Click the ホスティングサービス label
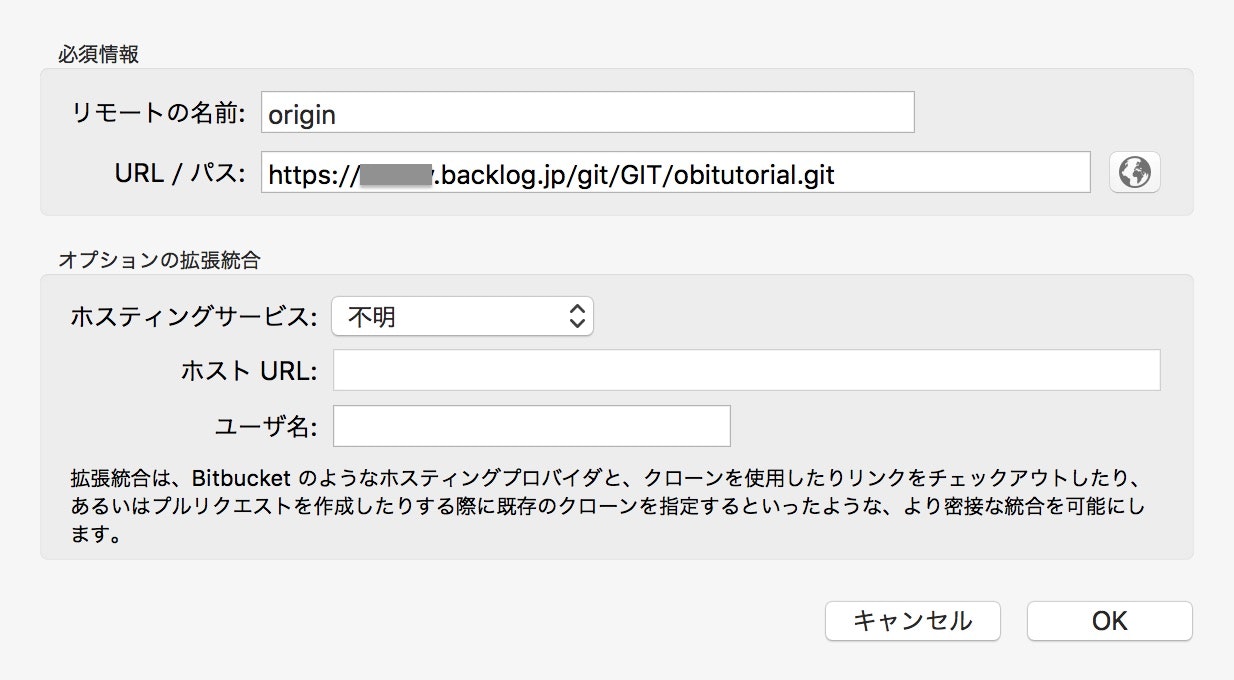Screen dimensions: 1234x680 195,318
